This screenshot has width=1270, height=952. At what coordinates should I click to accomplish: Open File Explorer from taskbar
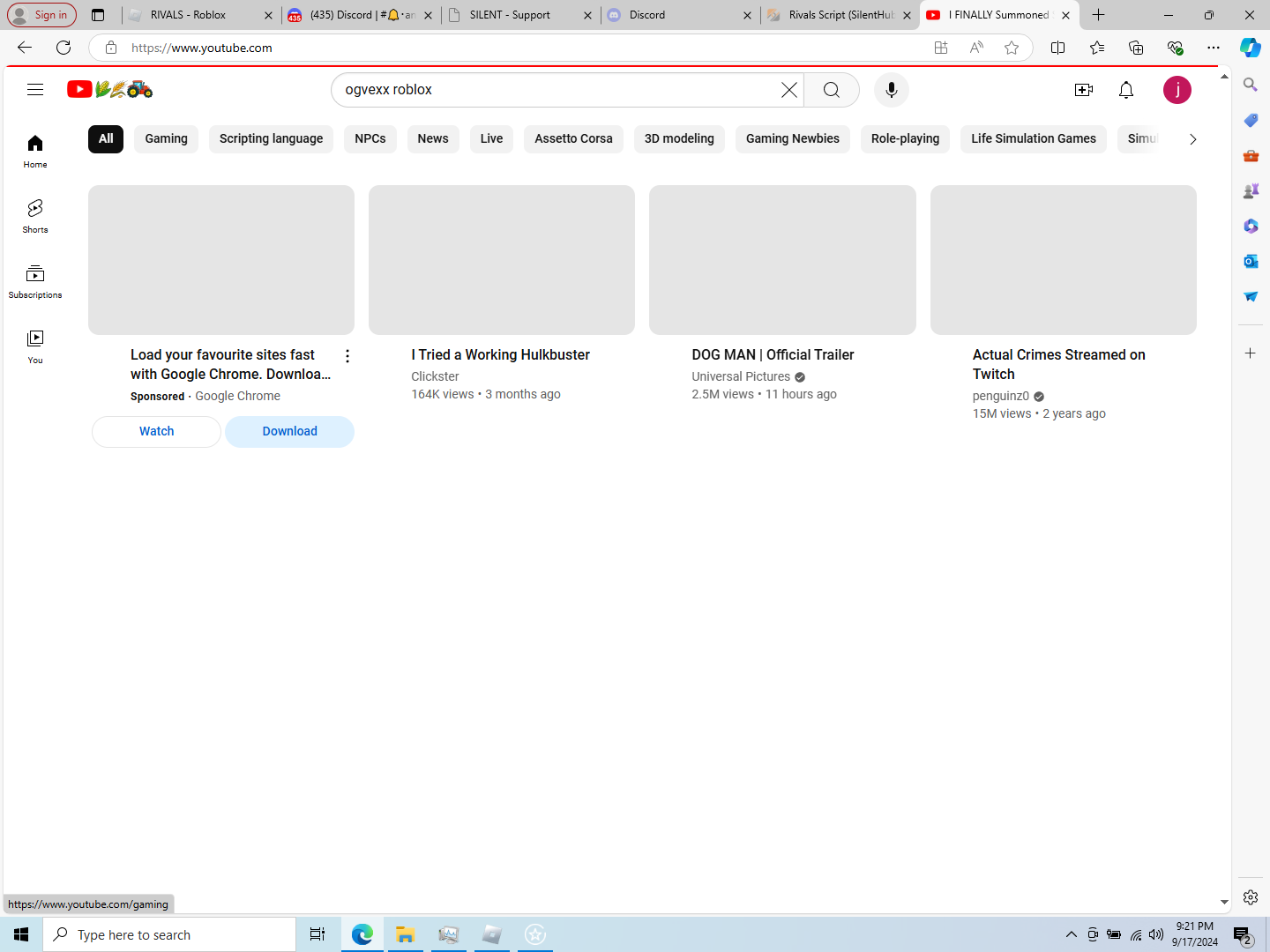(405, 934)
